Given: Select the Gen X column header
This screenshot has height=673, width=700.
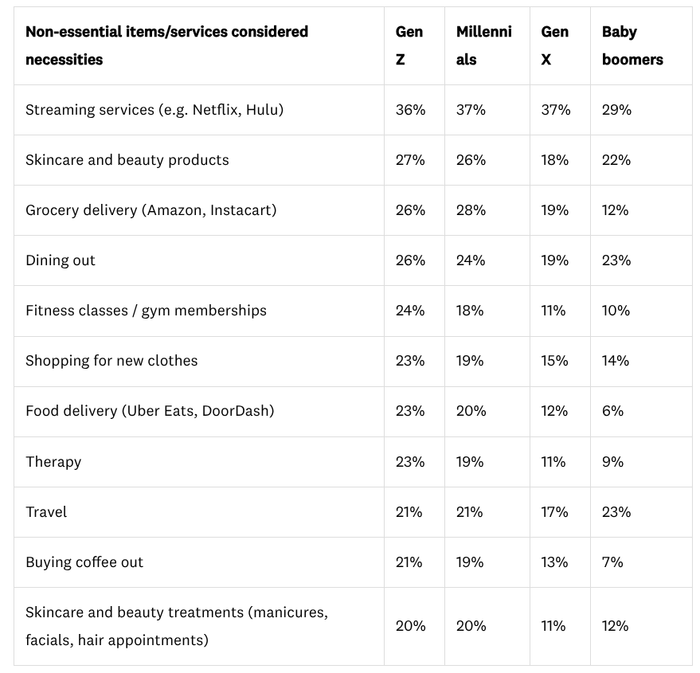Looking at the screenshot, I should click(x=555, y=45).
